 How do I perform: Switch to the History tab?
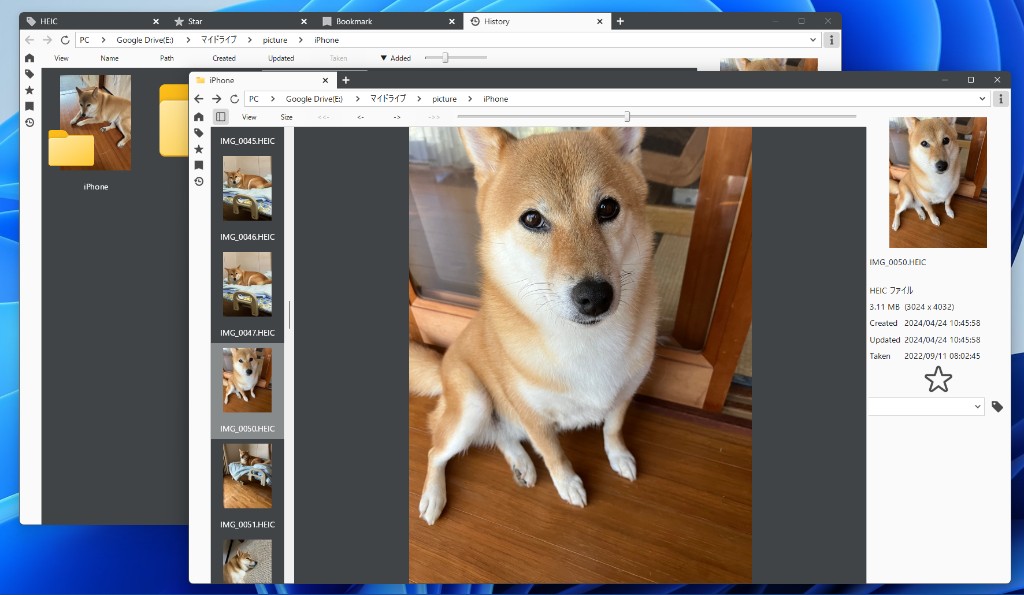[x=500, y=20]
